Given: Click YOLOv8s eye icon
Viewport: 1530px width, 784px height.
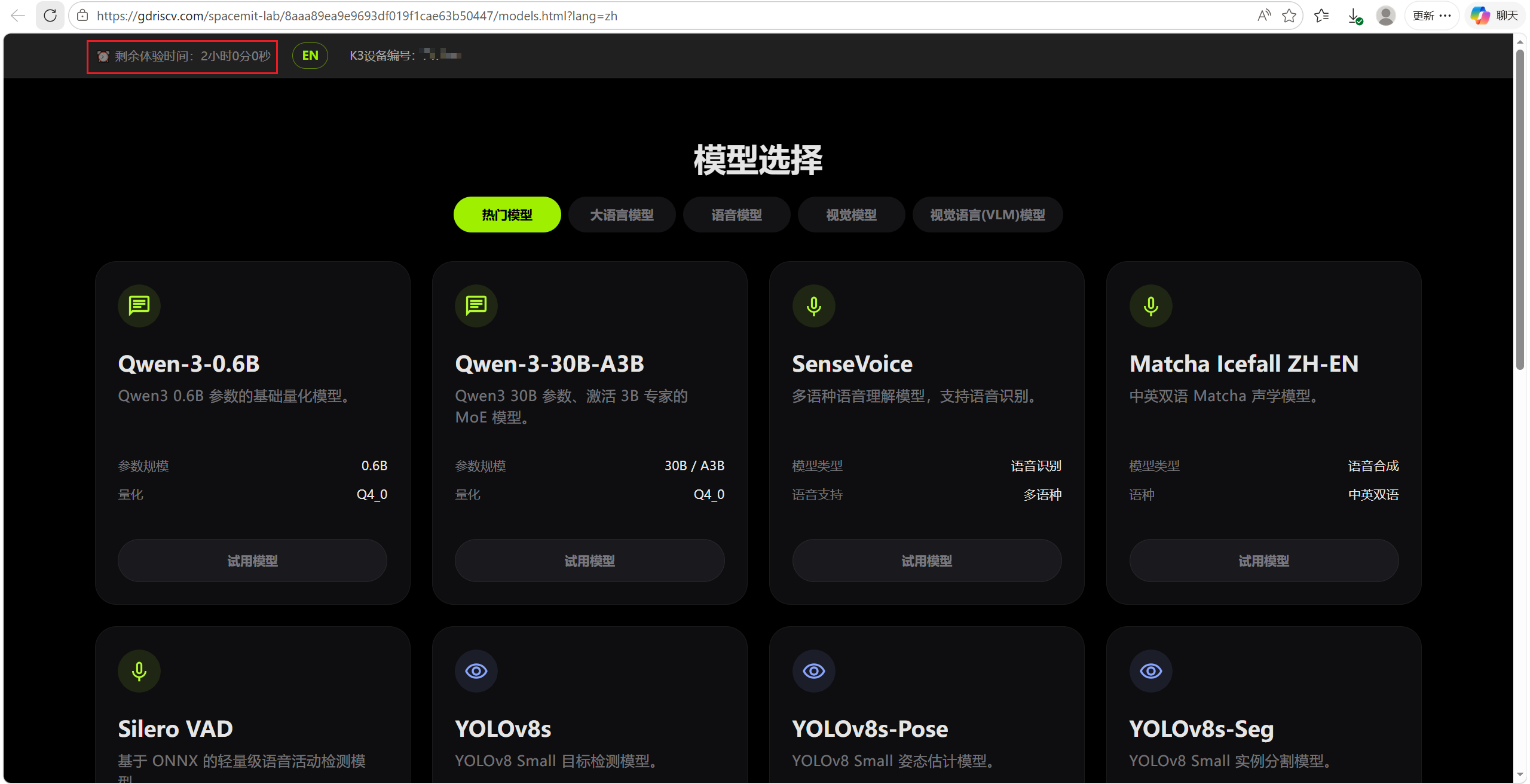Looking at the screenshot, I should tap(476, 671).
